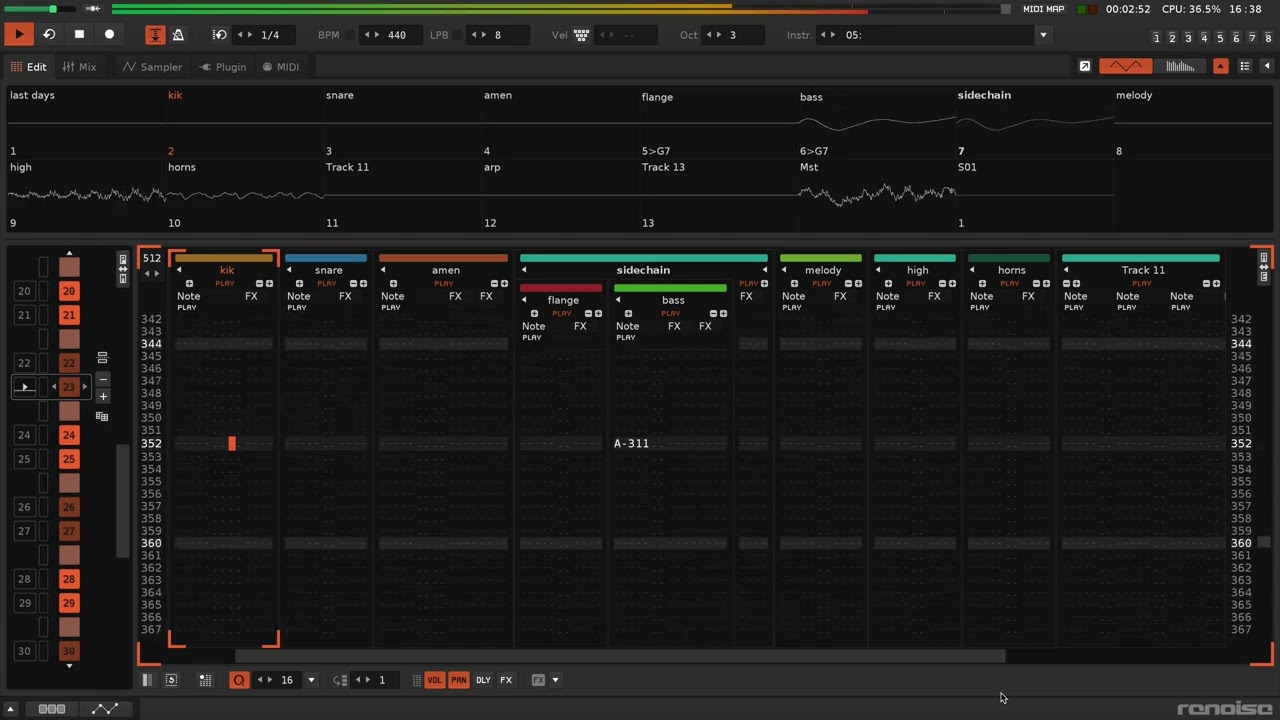Toggle the DLY column button
The width and height of the screenshot is (1280, 720).
point(483,680)
